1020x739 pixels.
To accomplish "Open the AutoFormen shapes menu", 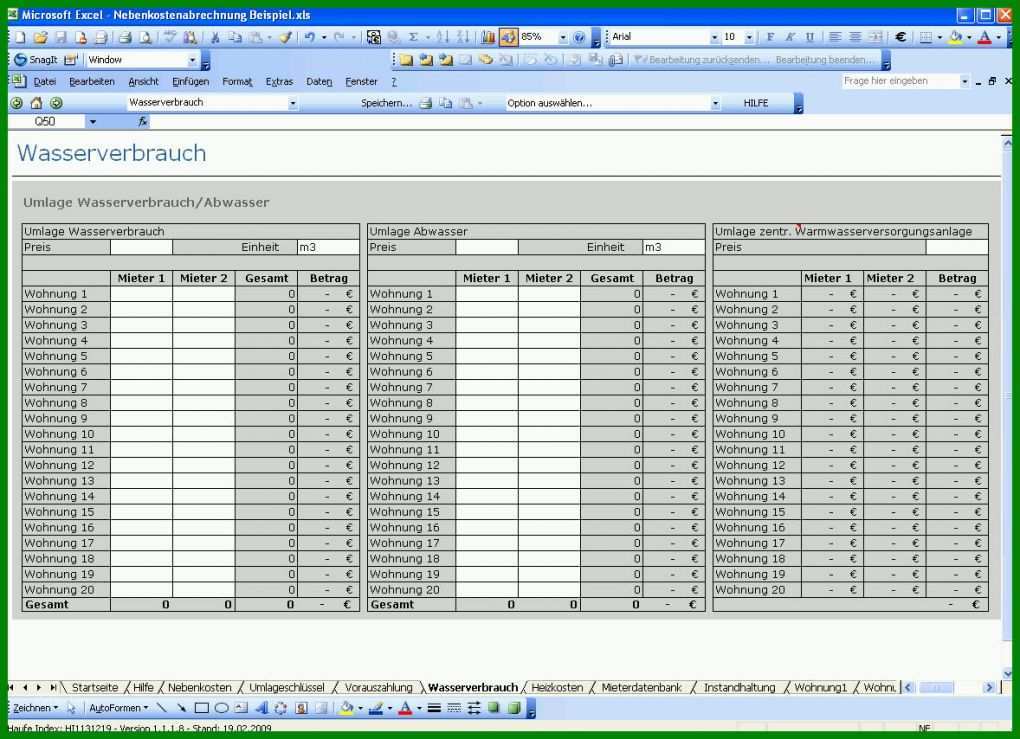I will [x=118, y=708].
